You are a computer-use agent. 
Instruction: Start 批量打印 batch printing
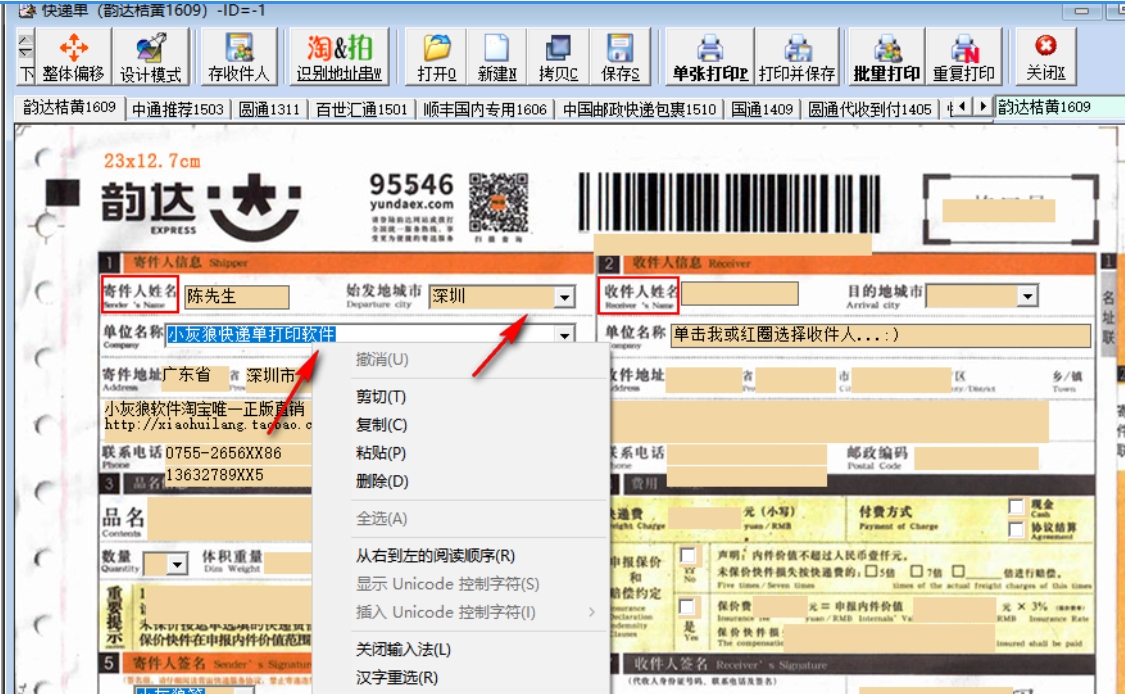[886, 57]
